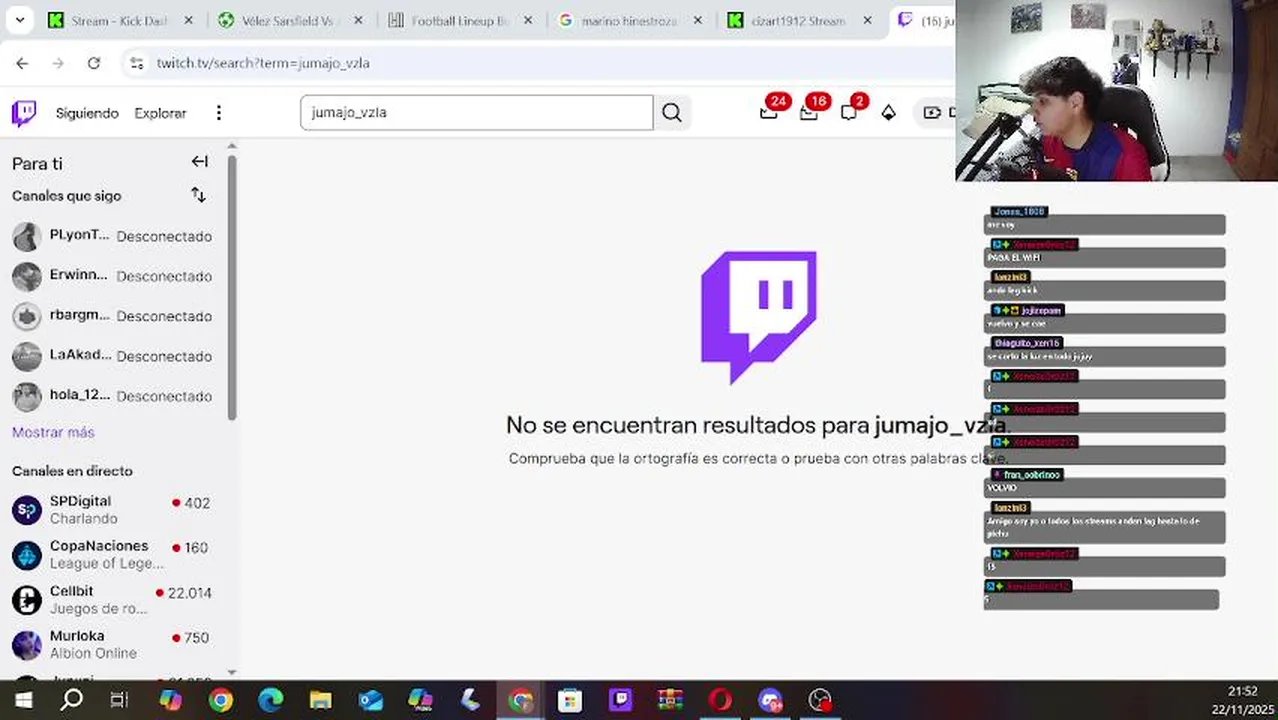Sort followed channels with arrows icon
Screen dimensions: 1278x720
pos(198,195)
